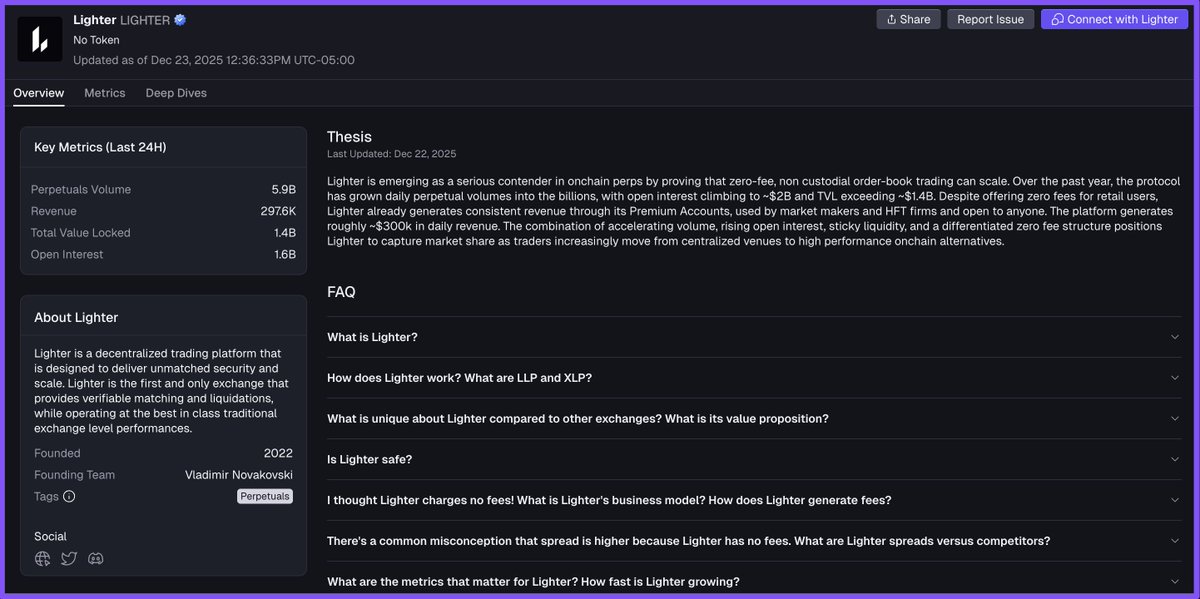Viewport: 1200px width, 599px height.
Task: Click the FAQ heading
Action: [341, 292]
